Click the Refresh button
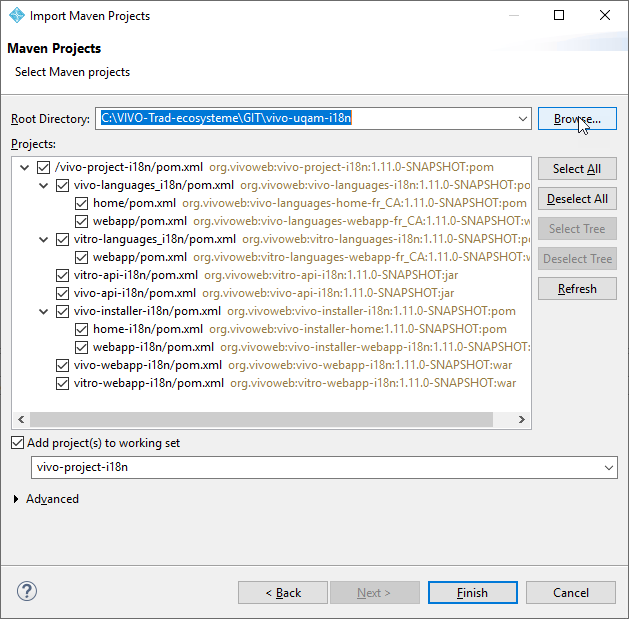The height and width of the screenshot is (619, 629). tap(577, 289)
